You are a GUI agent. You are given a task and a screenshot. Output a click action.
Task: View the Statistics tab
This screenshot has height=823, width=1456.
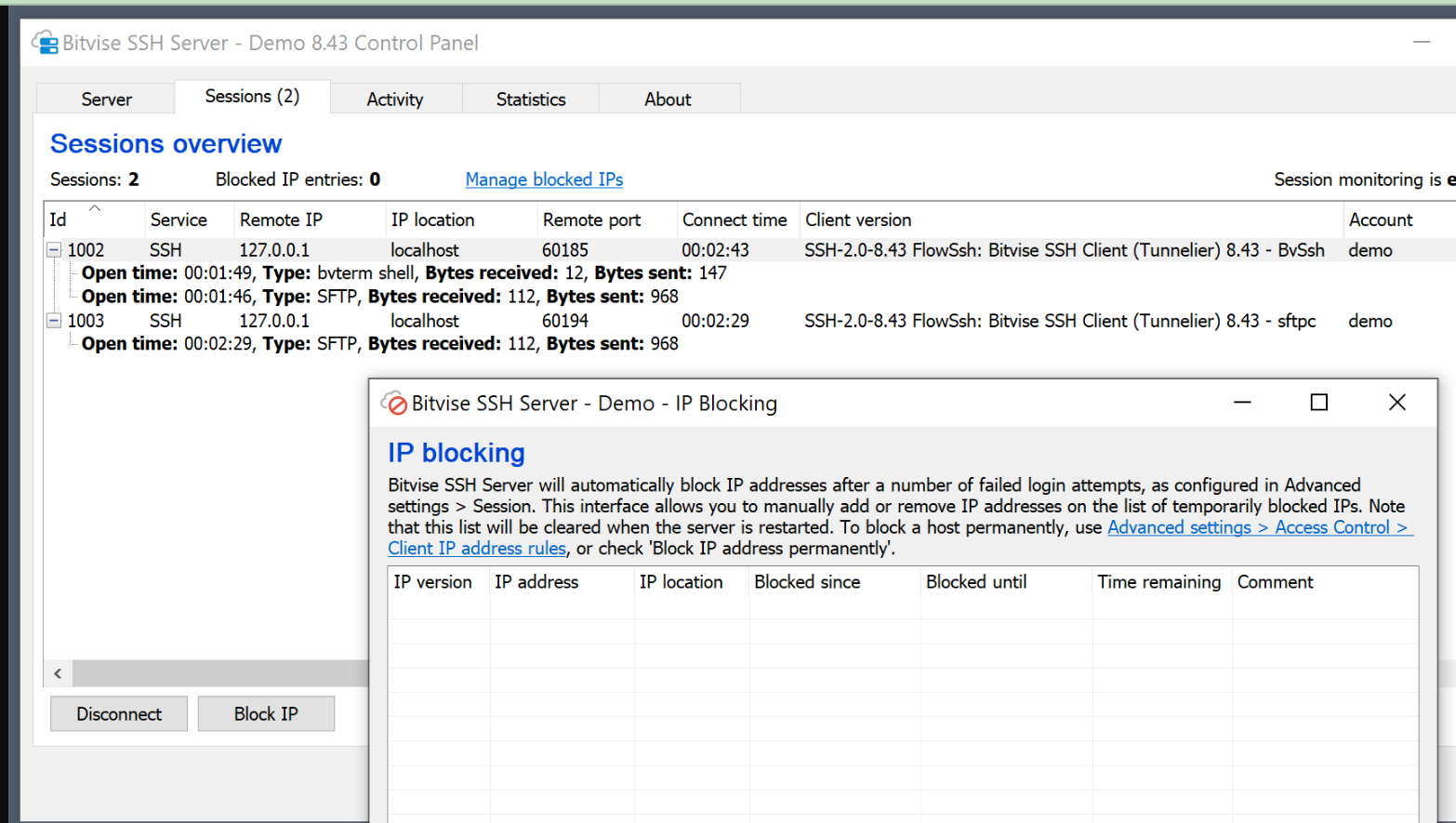tap(530, 98)
